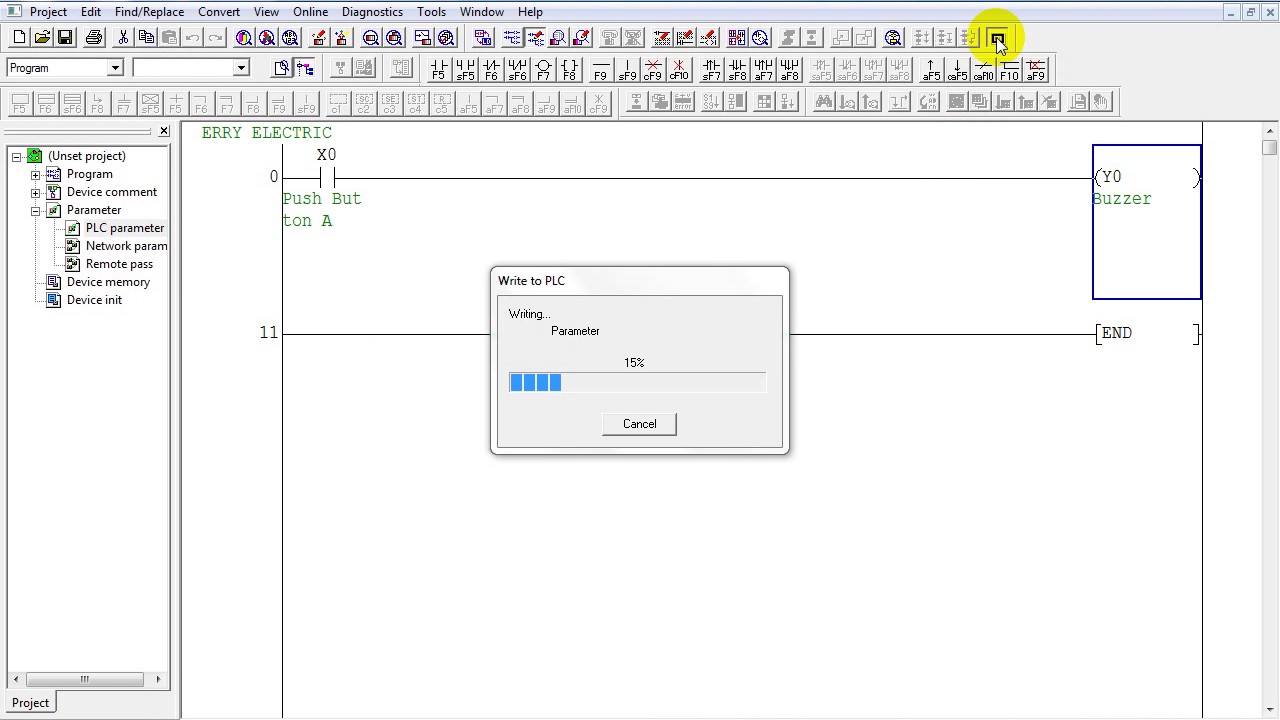Open the Edit menu
This screenshot has height=720, width=1280.
pyautogui.click(x=91, y=12)
